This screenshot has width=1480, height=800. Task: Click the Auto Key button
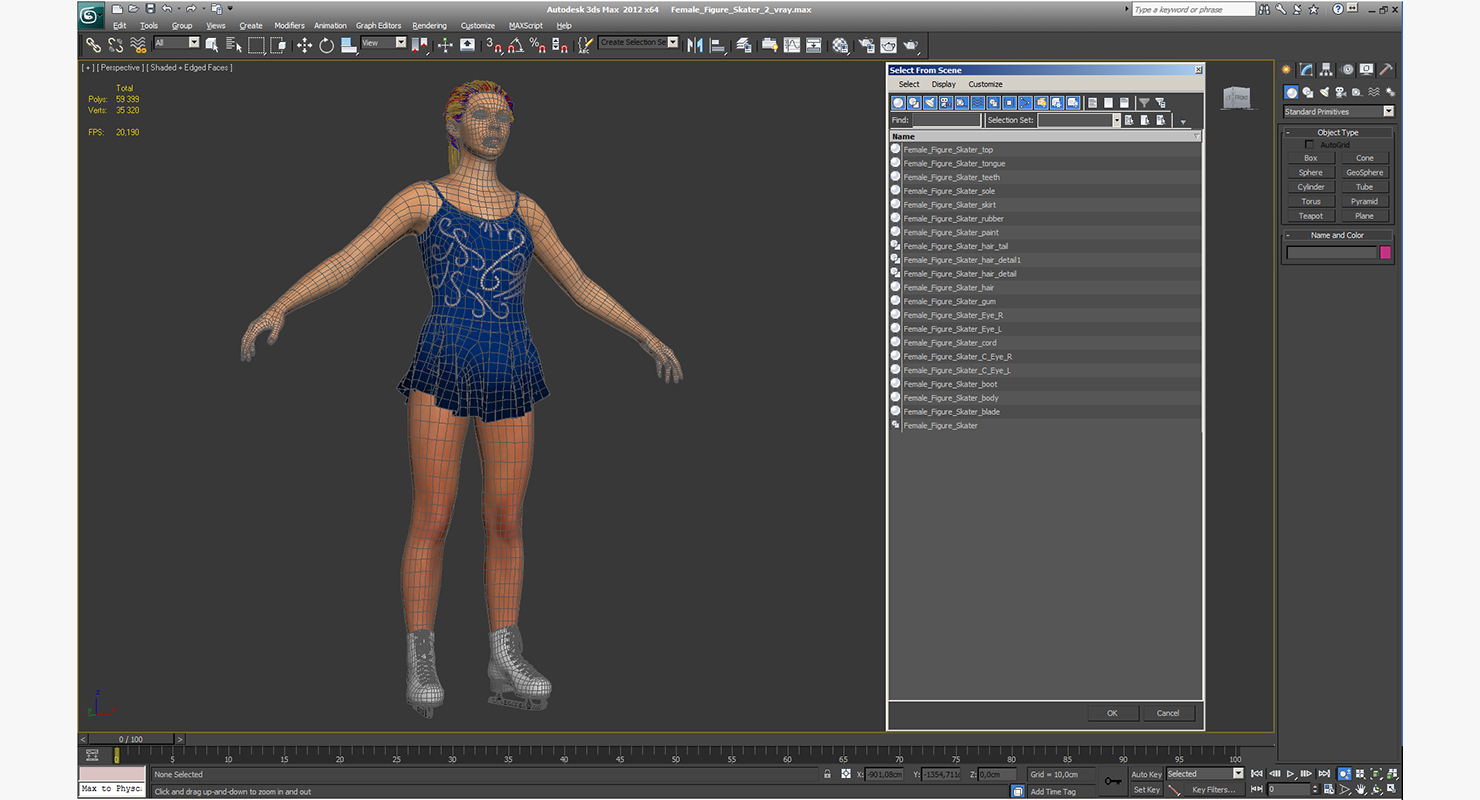pos(1146,774)
